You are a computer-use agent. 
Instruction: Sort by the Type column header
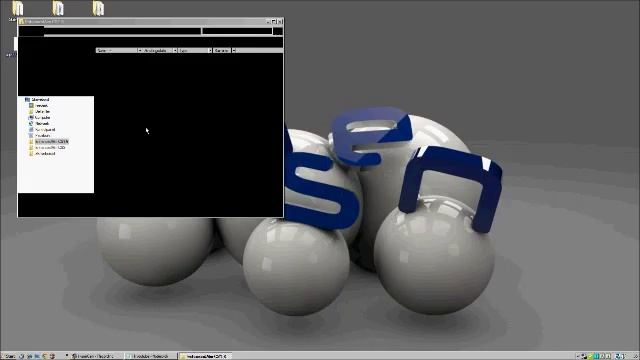pyautogui.click(x=193, y=50)
